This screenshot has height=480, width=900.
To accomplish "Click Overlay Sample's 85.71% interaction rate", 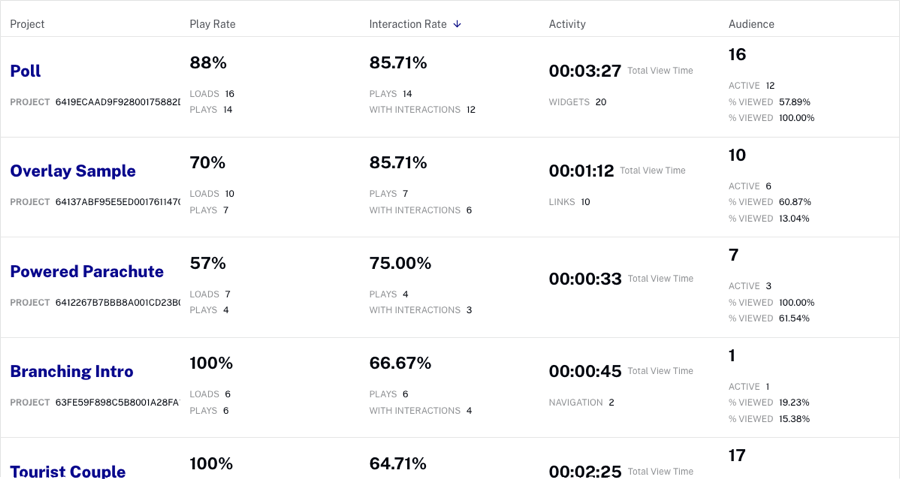I will pyautogui.click(x=398, y=163).
